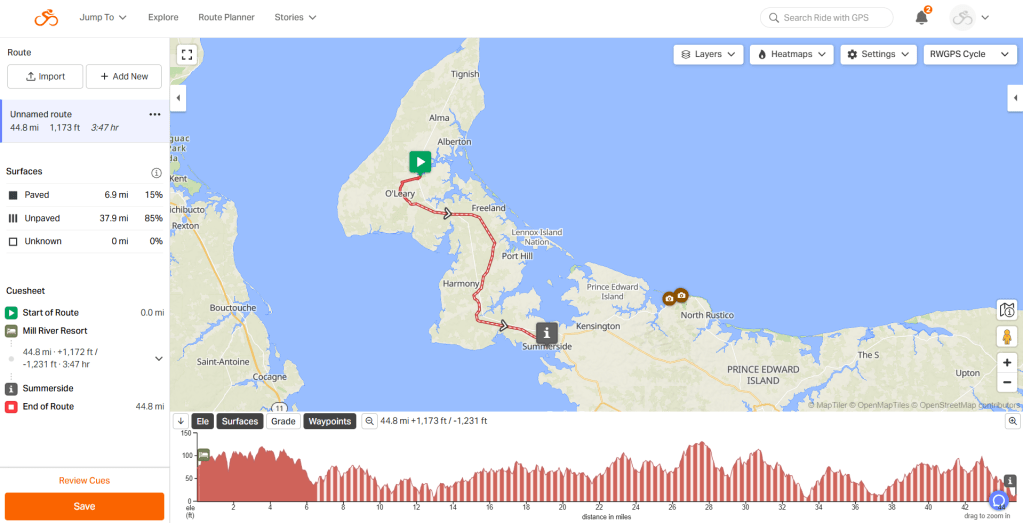Zoom in the map with plus
This screenshot has width=1023, height=523.
pyautogui.click(x=1007, y=362)
